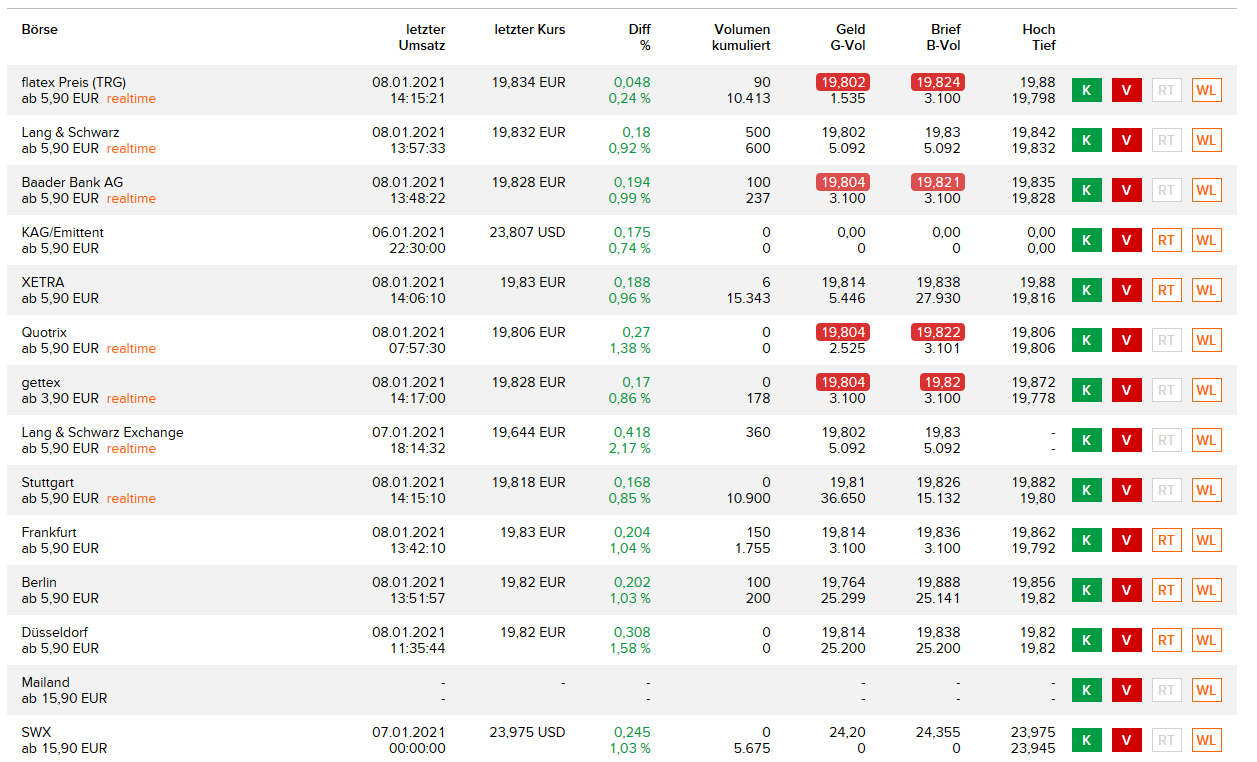Click RT button for KAG/Emittent
This screenshot has height=762, width=1257.
[1166, 240]
